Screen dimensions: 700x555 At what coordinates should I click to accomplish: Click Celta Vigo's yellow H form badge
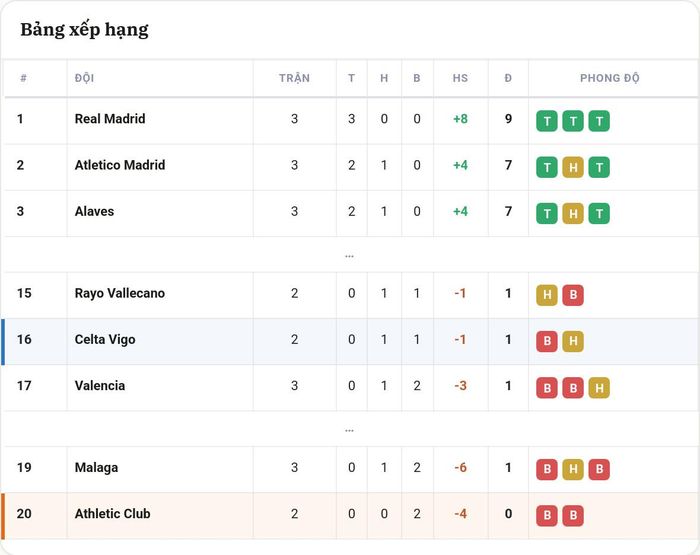(573, 341)
